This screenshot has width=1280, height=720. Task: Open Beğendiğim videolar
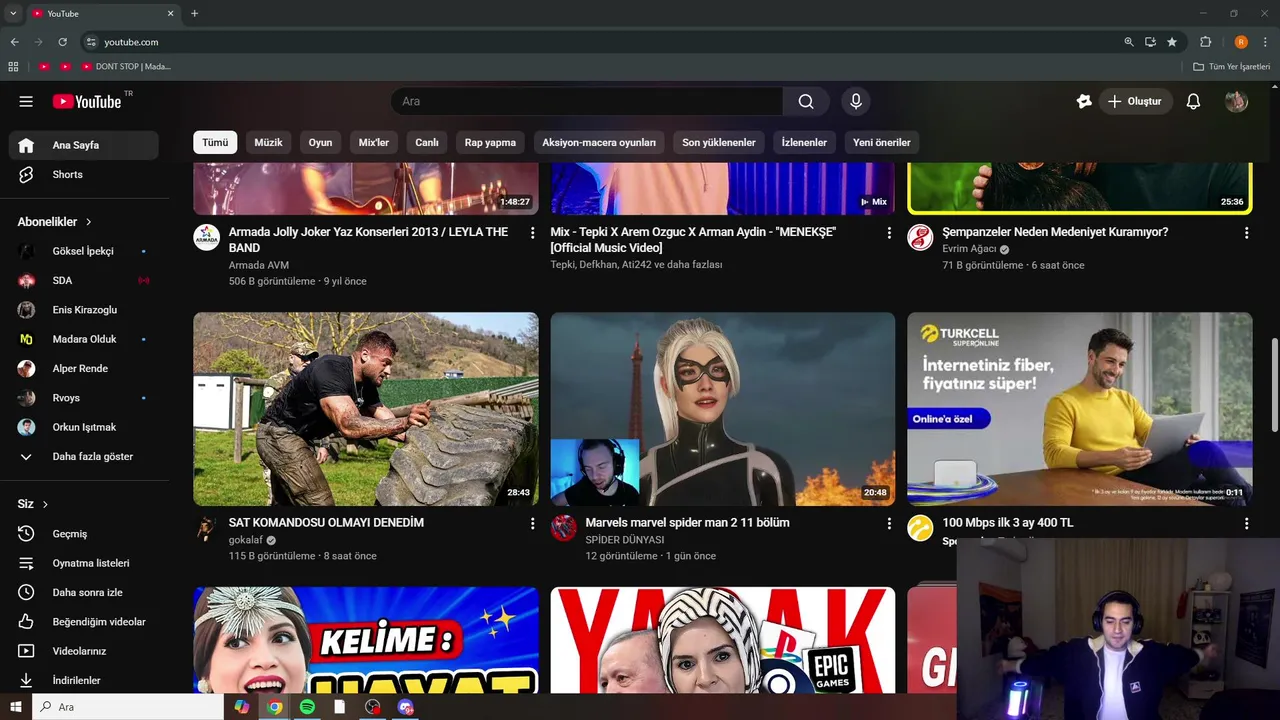pos(84,621)
